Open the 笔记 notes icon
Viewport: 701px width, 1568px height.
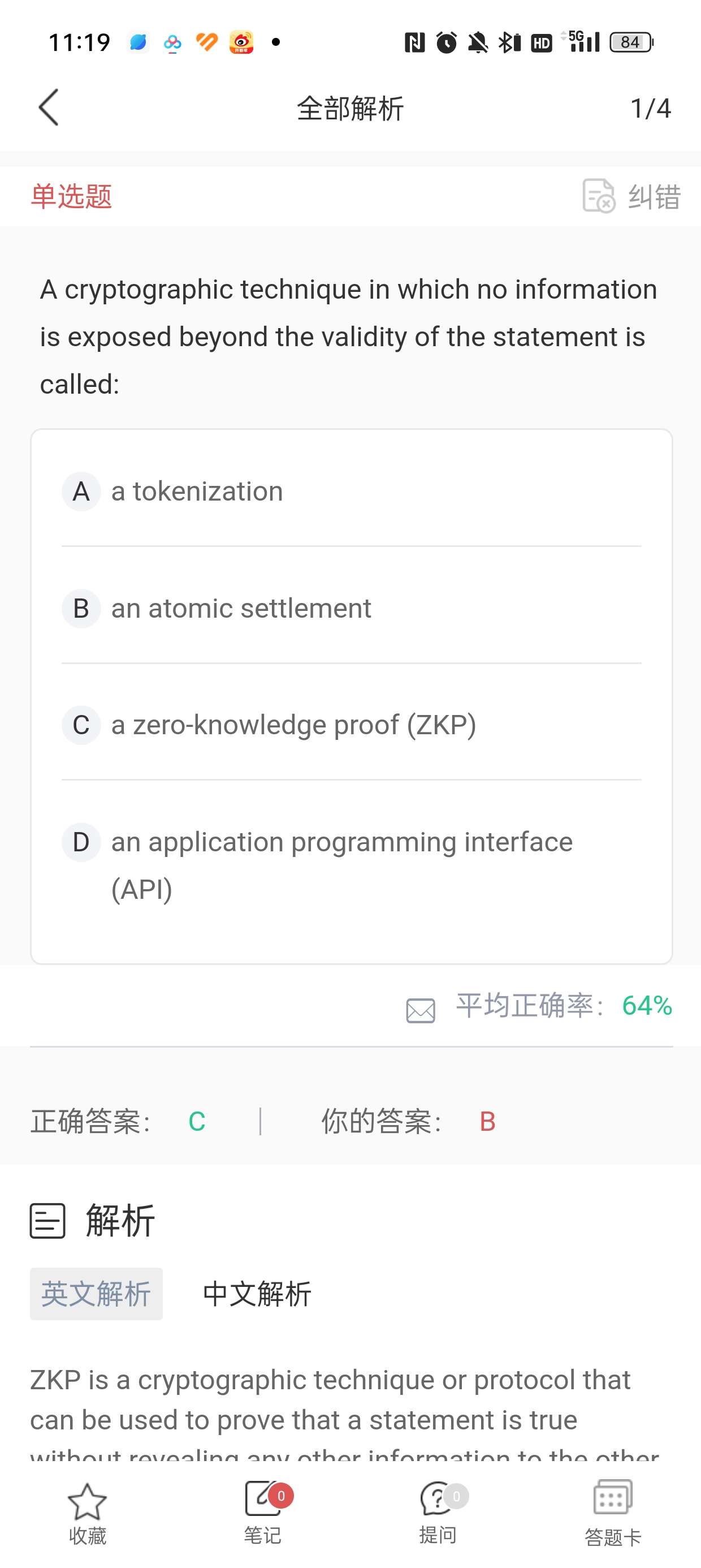point(263,1499)
